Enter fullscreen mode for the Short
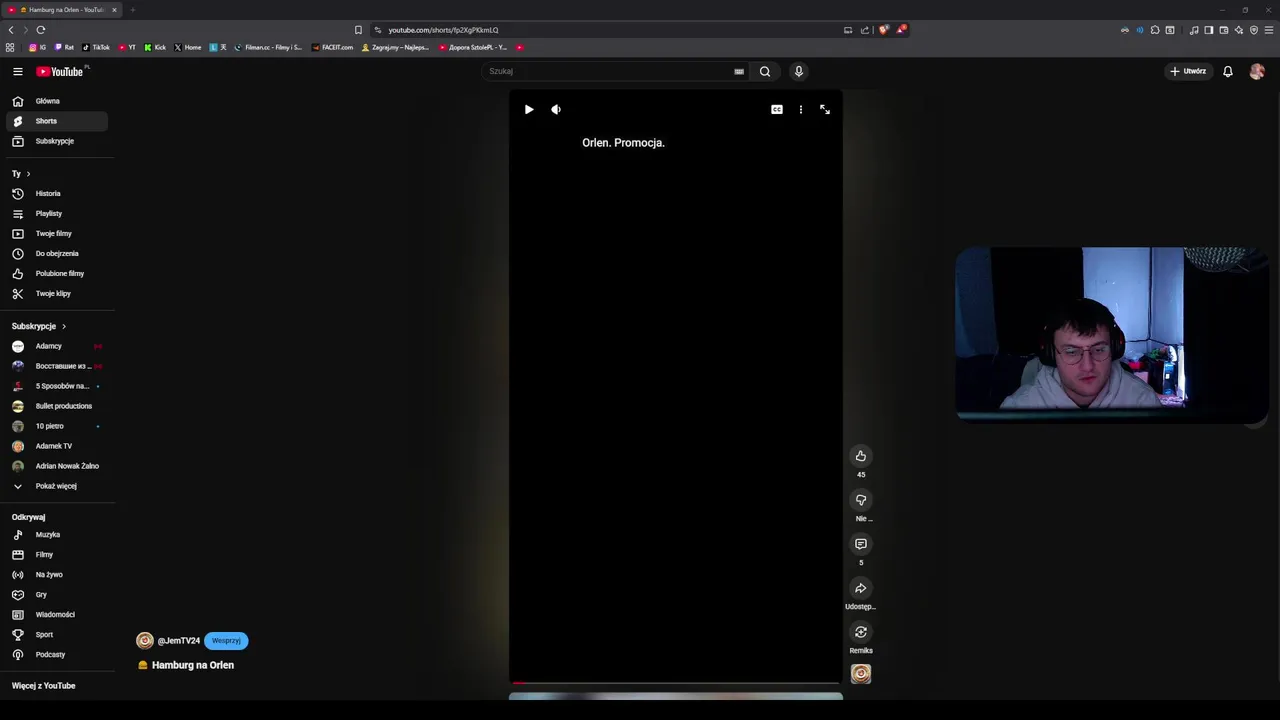This screenshot has height=720, width=1280. [x=825, y=109]
